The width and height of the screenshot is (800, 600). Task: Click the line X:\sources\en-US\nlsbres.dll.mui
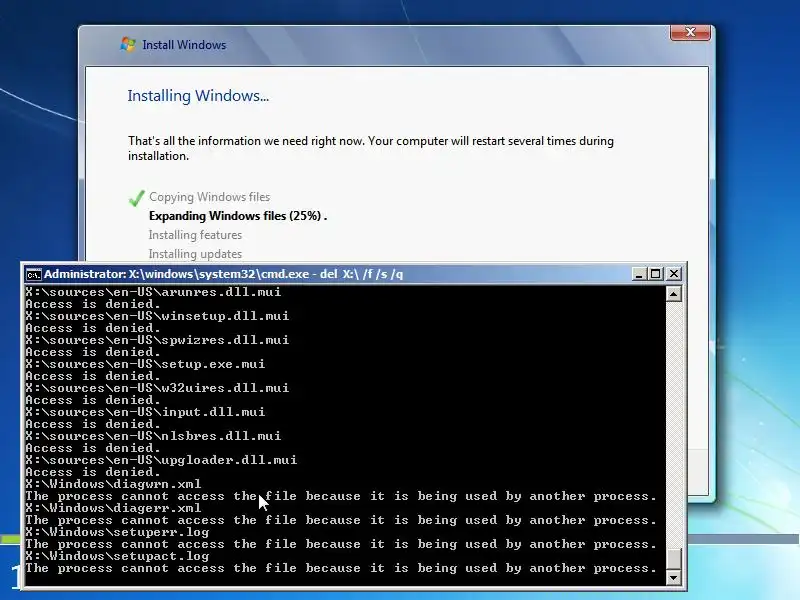153,436
